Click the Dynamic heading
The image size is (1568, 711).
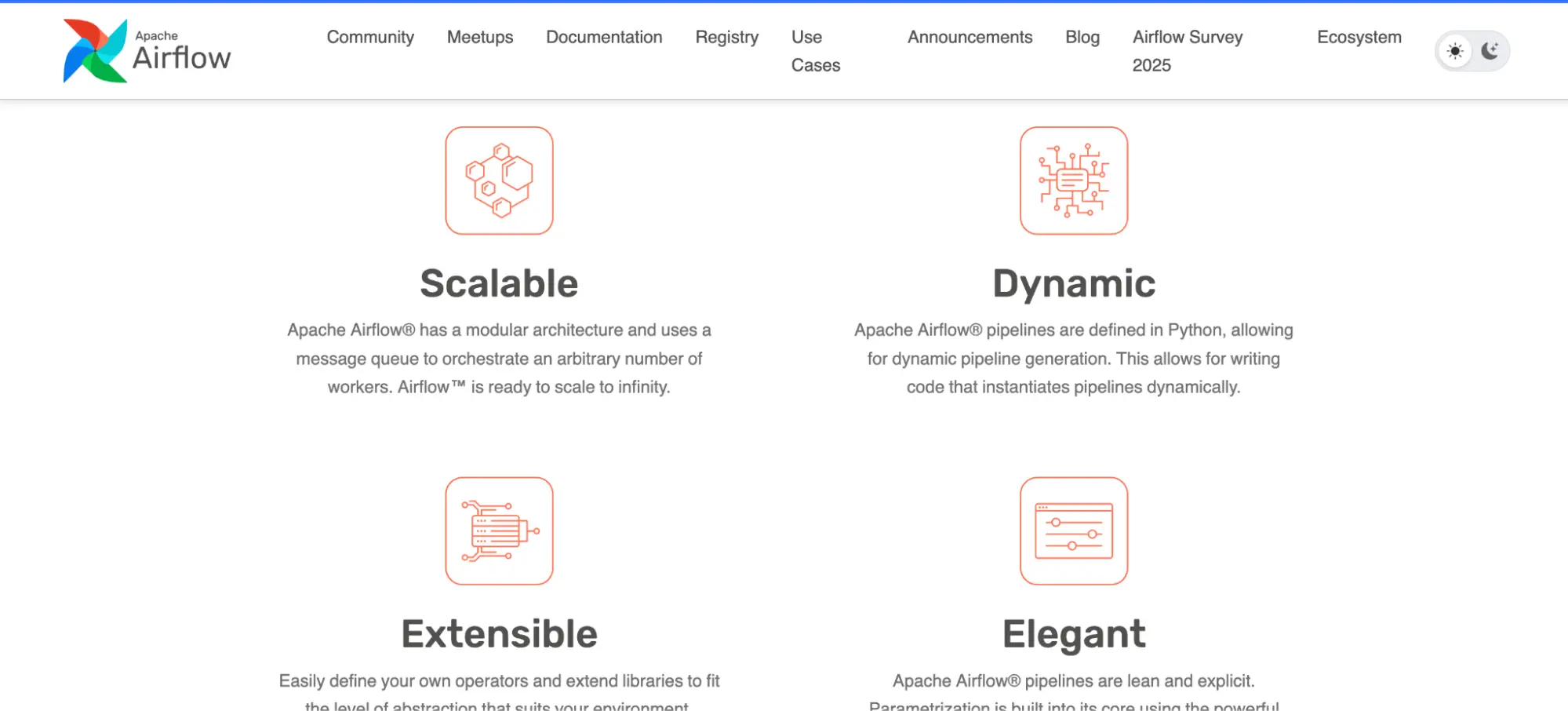coord(1074,283)
